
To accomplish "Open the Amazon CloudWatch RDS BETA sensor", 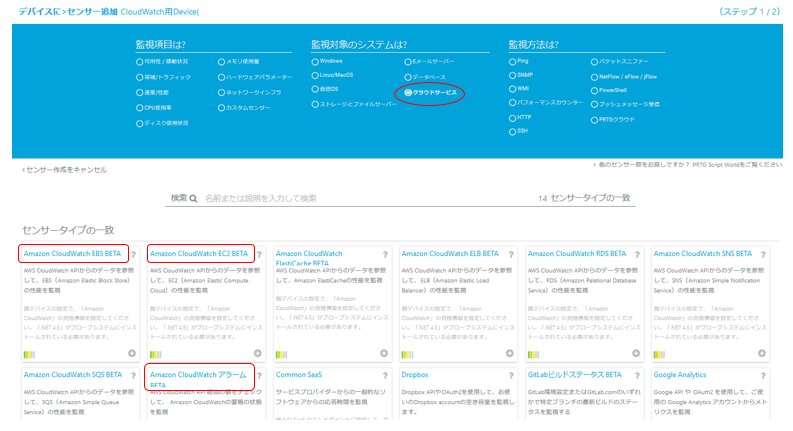I will click(577, 253).
